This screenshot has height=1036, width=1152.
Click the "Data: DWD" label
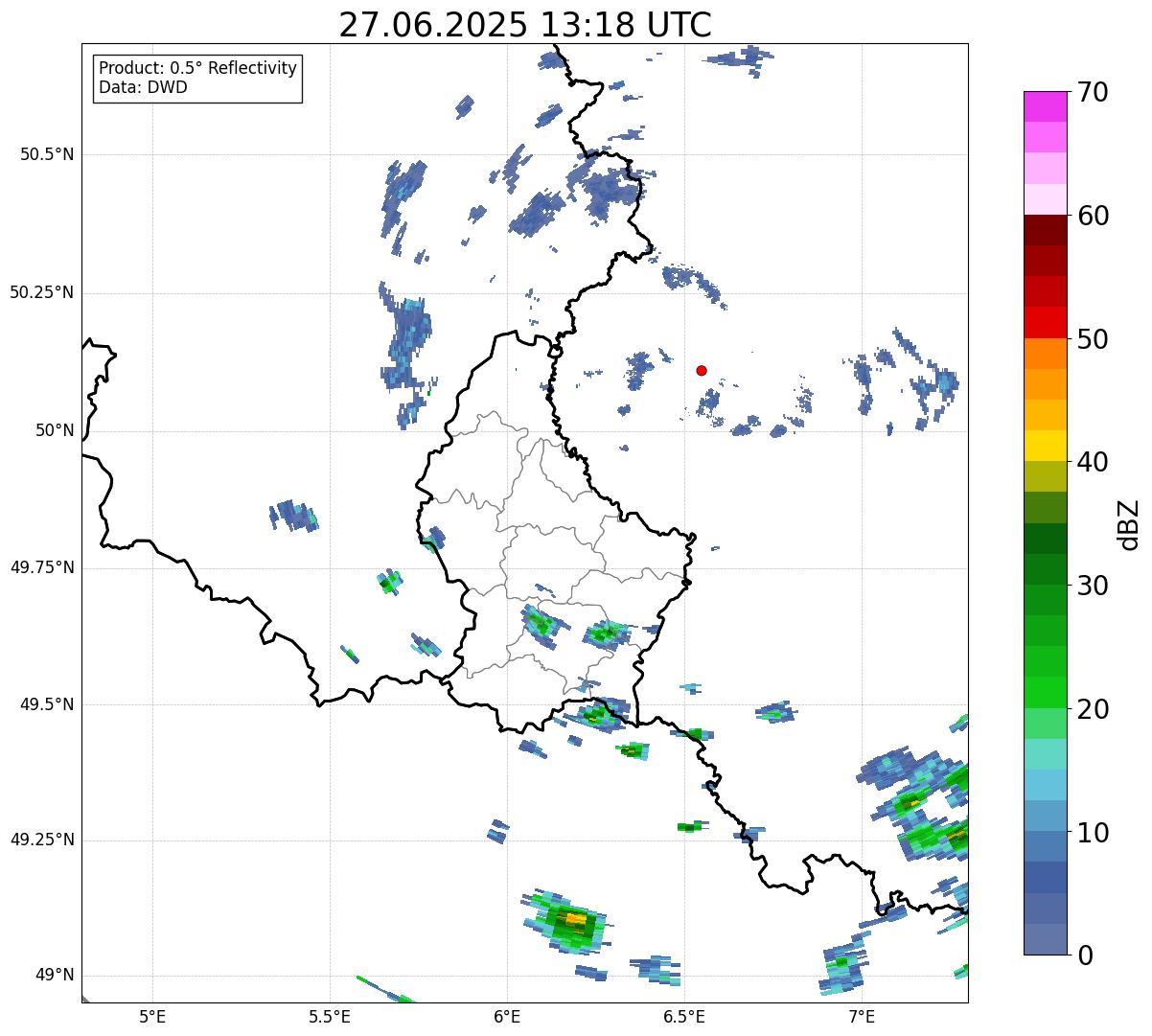click(x=143, y=87)
